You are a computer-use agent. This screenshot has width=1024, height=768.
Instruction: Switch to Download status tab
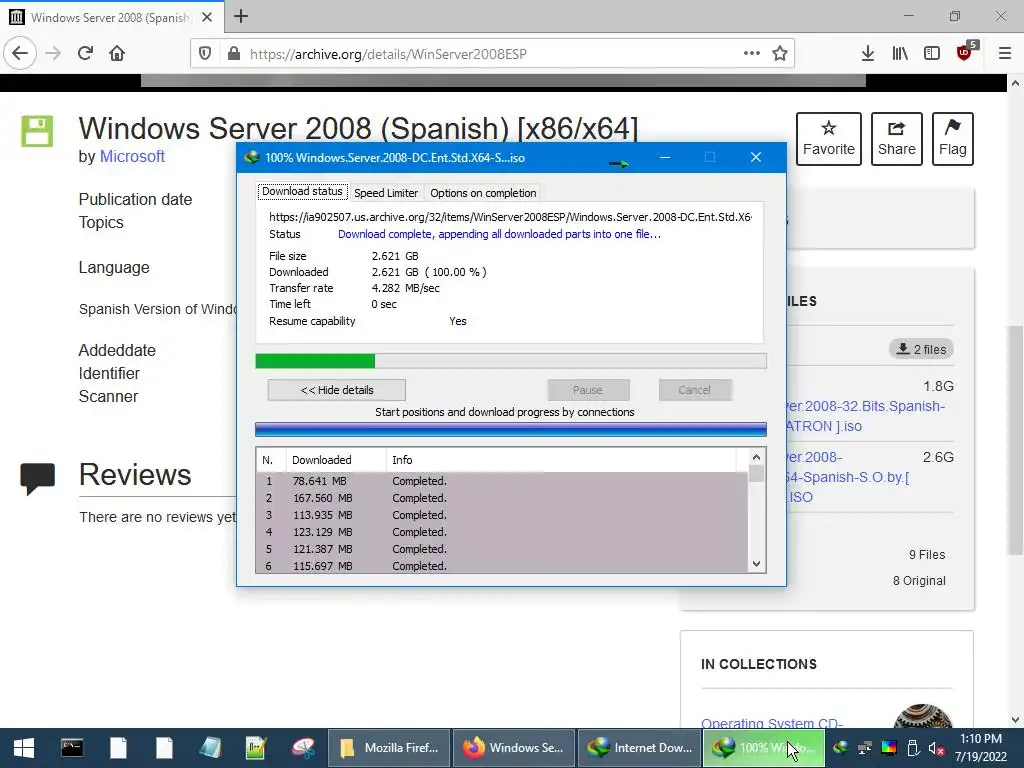302,191
